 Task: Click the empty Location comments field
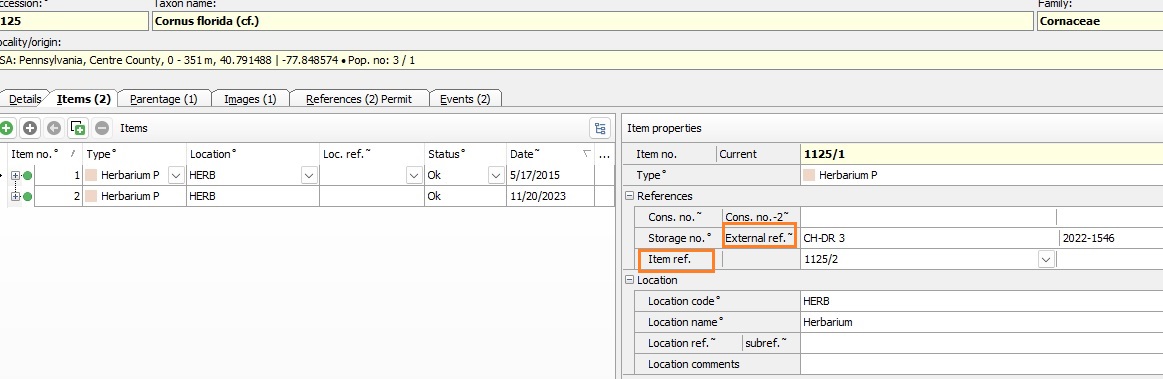click(x=981, y=364)
